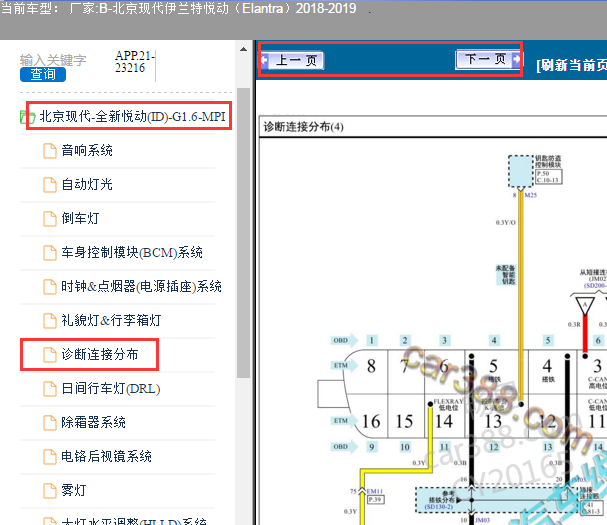Click OBD connector pin 8
The image size is (607, 525).
click(x=371, y=366)
